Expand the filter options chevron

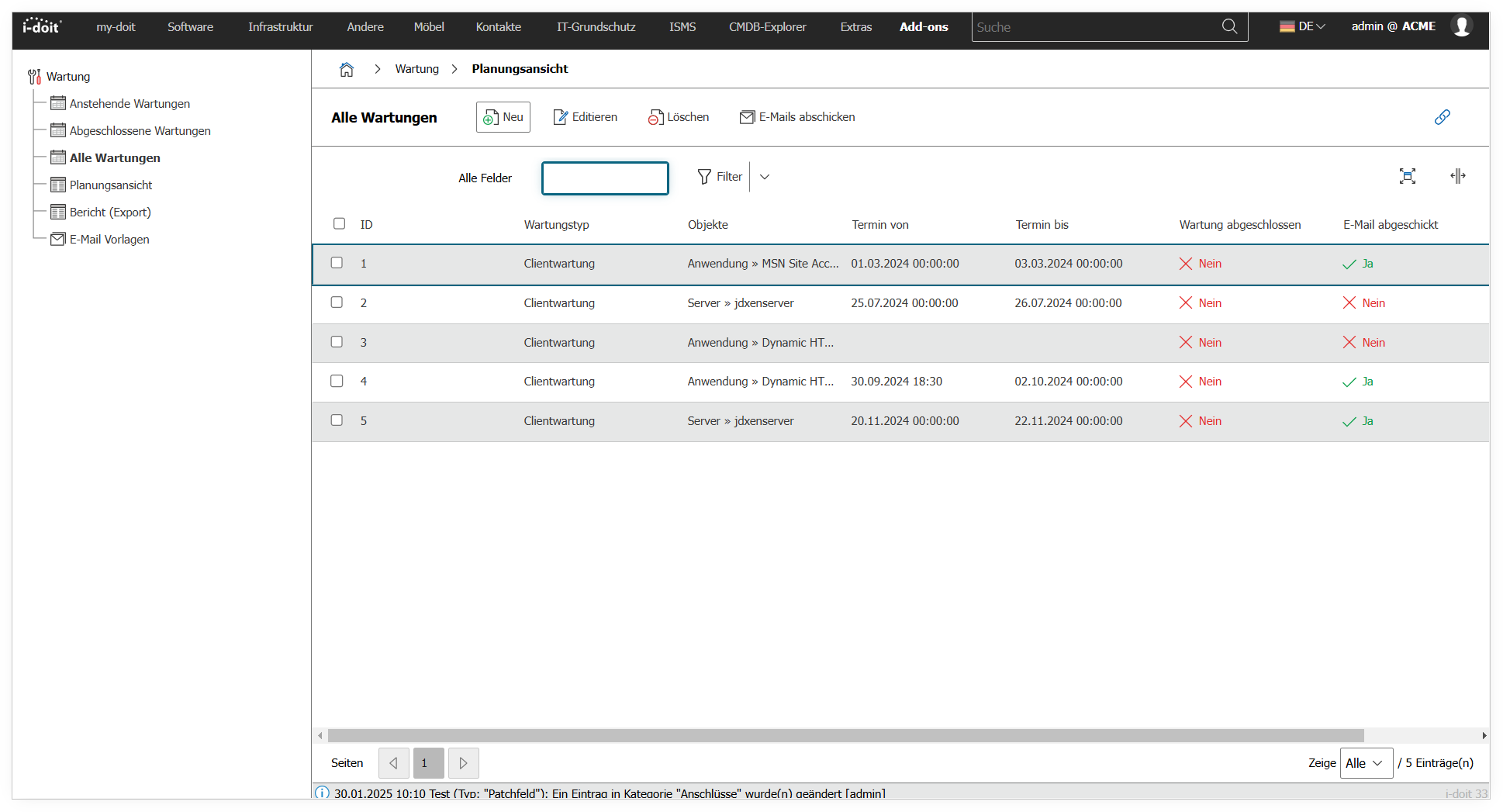(765, 177)
